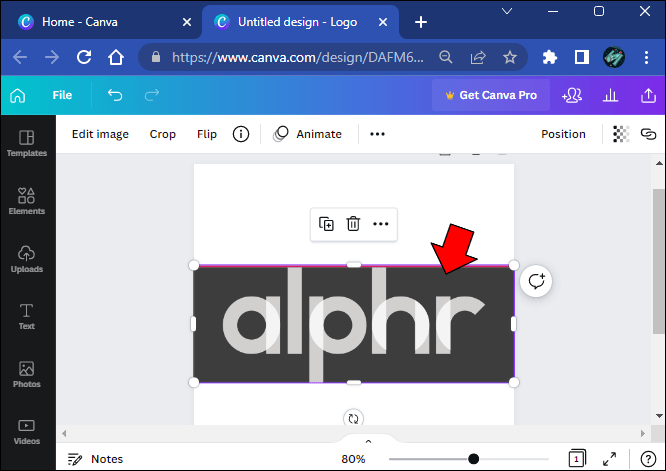Go to the browser home page
The image size is (666, 471).
click(116, 57)
